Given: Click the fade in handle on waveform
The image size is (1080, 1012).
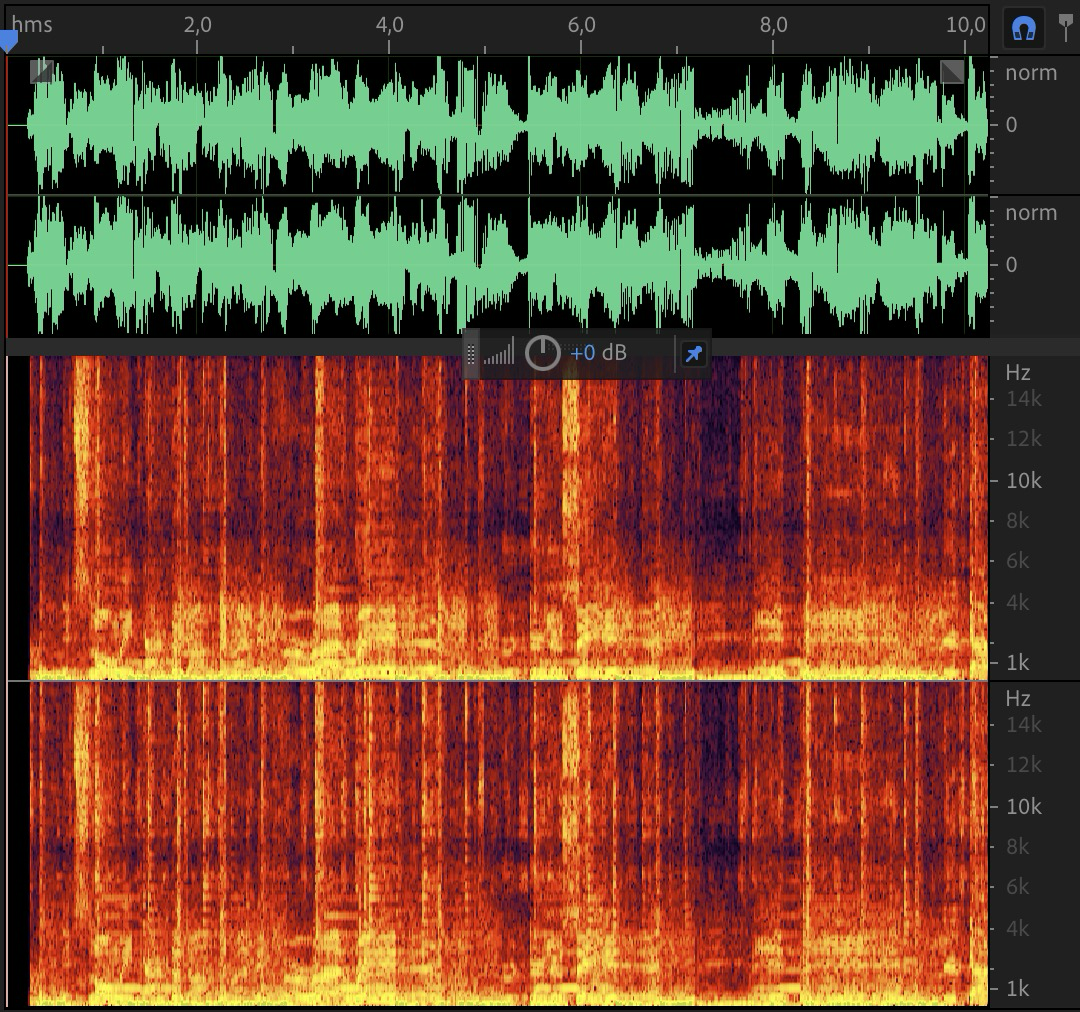Looking at the screenshot, I should (x=41, y=71).
